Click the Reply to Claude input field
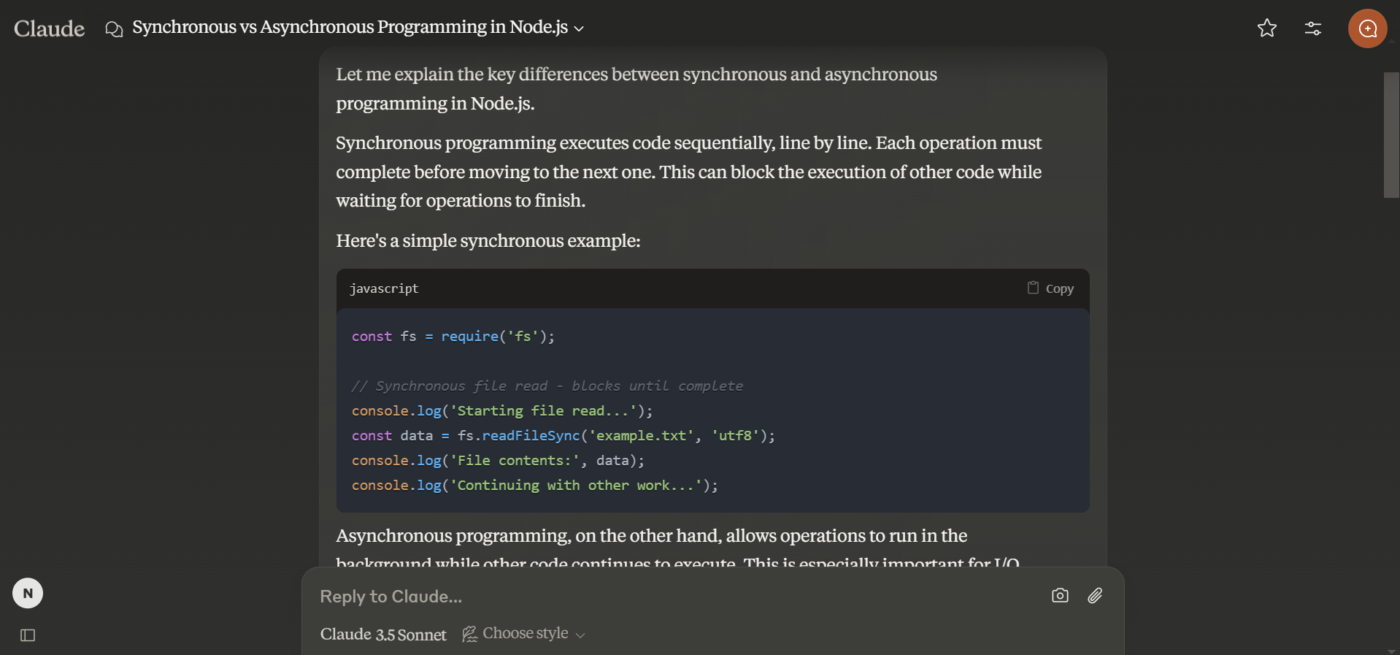The height and width of the screenshot is (655, 1400). (680, 596)
